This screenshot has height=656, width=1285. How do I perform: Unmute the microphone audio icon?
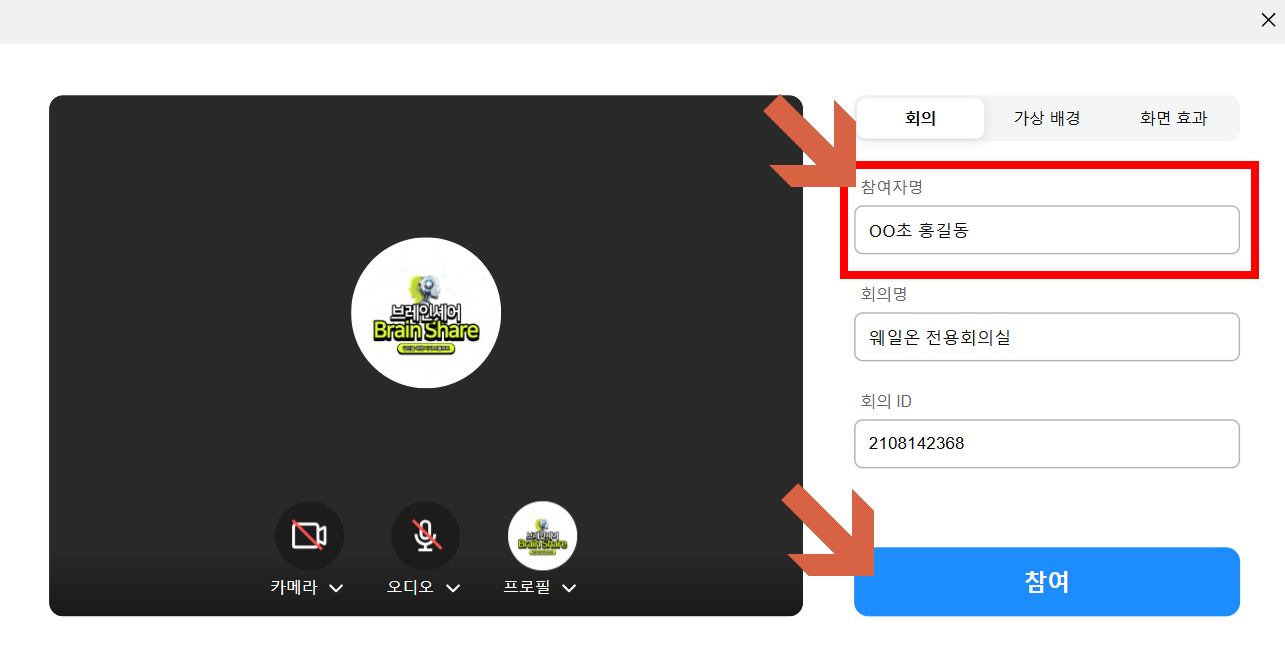(x=425, y=536)
